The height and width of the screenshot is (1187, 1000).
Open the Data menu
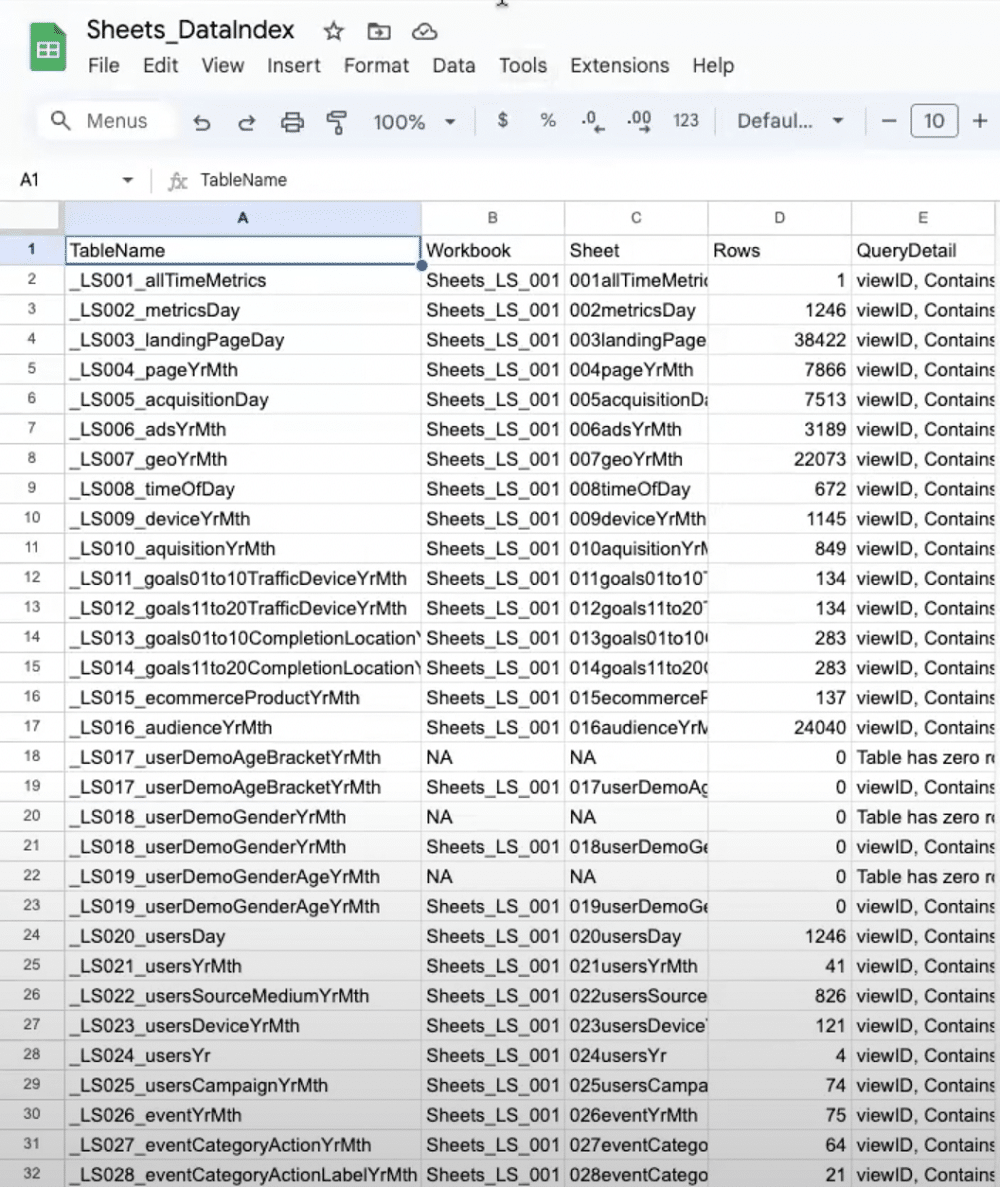tap(453, 66)
